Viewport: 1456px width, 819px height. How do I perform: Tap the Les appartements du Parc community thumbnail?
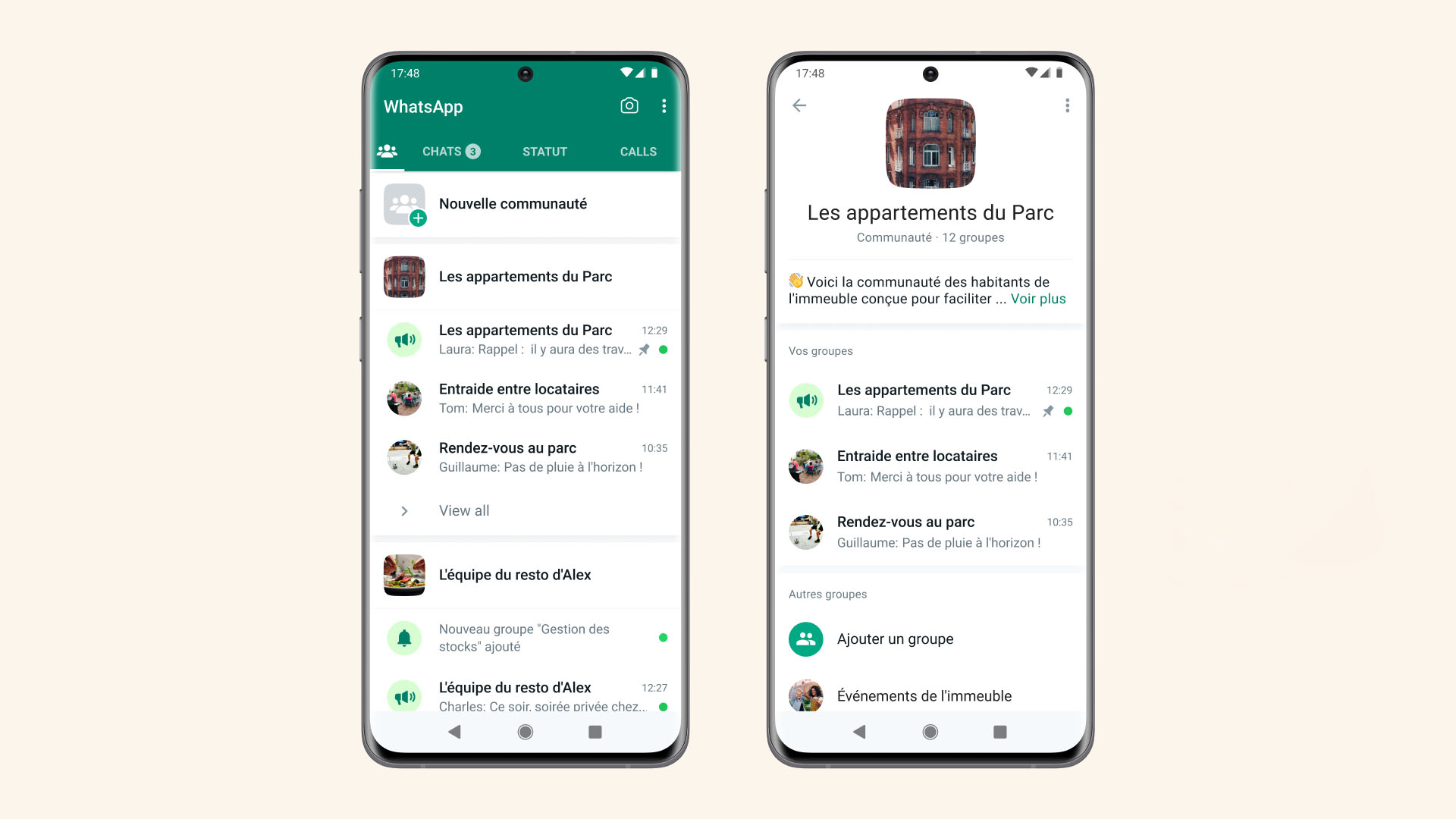click(x=404, y=276)
